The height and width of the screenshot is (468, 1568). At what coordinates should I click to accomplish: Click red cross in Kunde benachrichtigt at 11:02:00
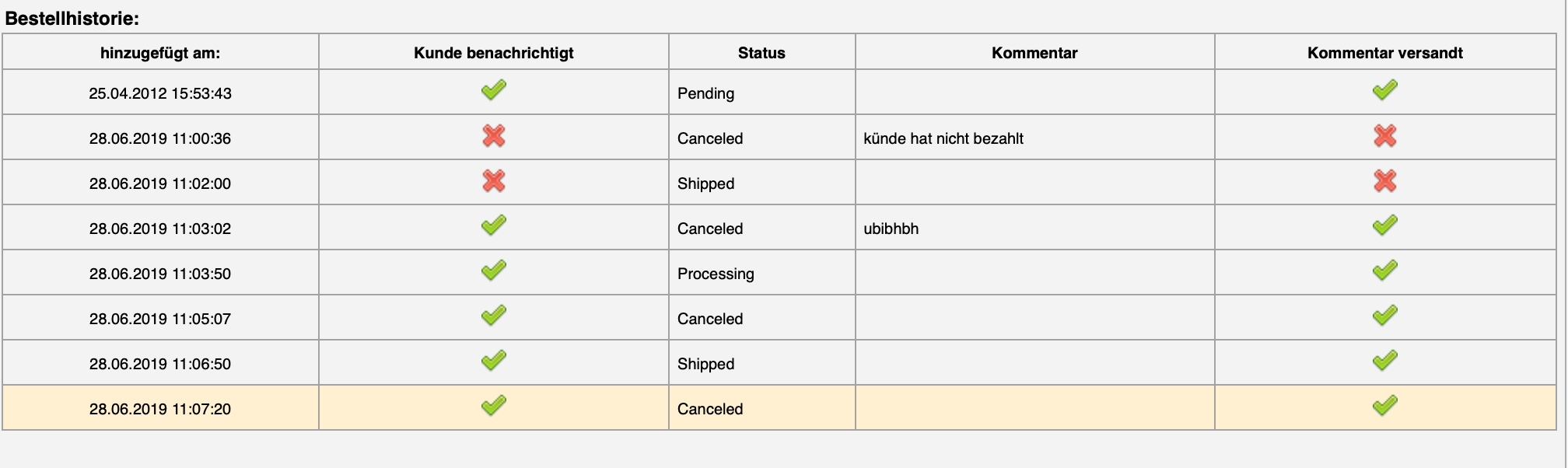493,181
